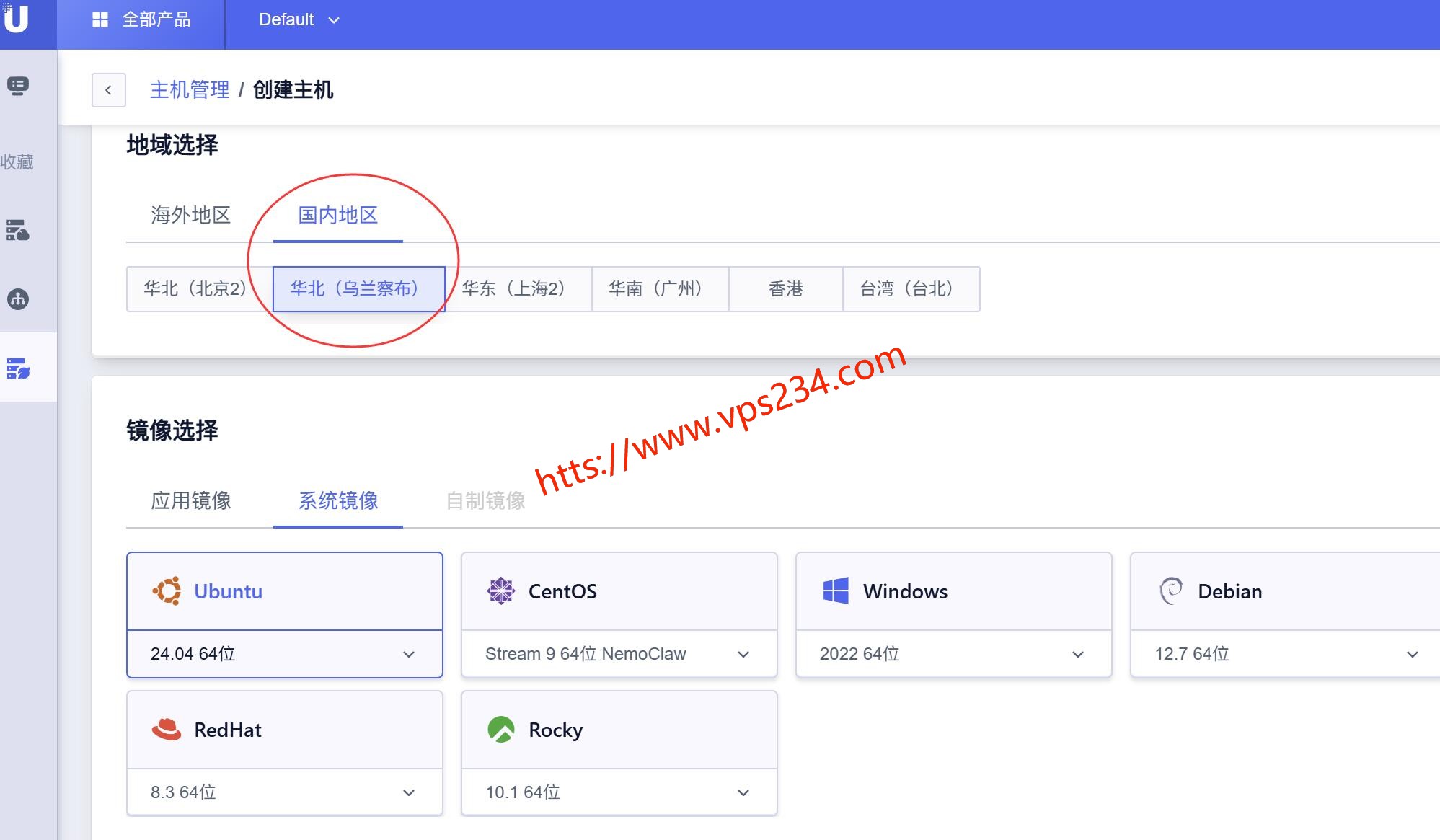The image size is (1440, 840).
Task: Select region 华东（上海2）
Action: (x=518, y=289)
